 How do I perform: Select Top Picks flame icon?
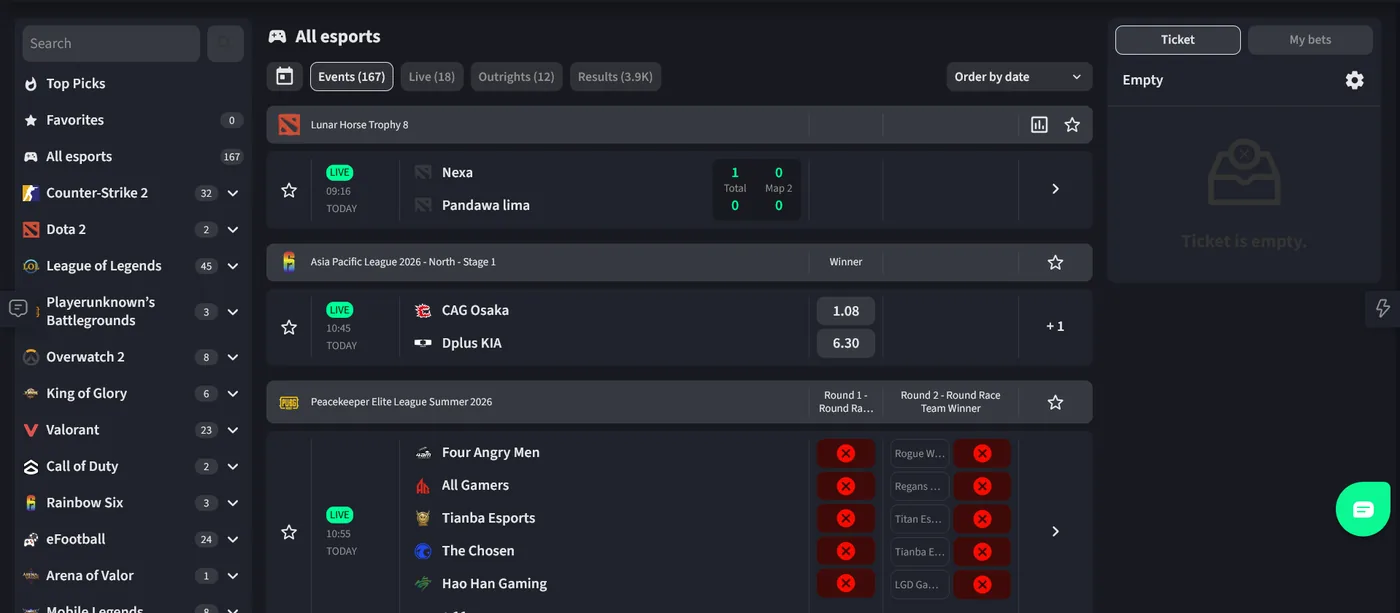(31, 84)
